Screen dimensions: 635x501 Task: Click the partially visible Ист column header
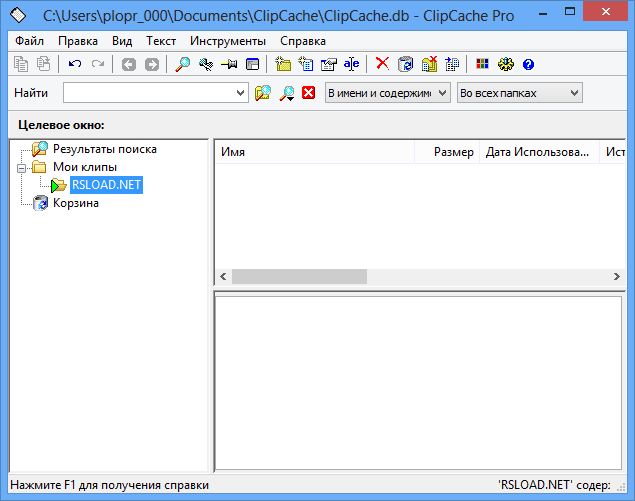(x=613, y=152)
